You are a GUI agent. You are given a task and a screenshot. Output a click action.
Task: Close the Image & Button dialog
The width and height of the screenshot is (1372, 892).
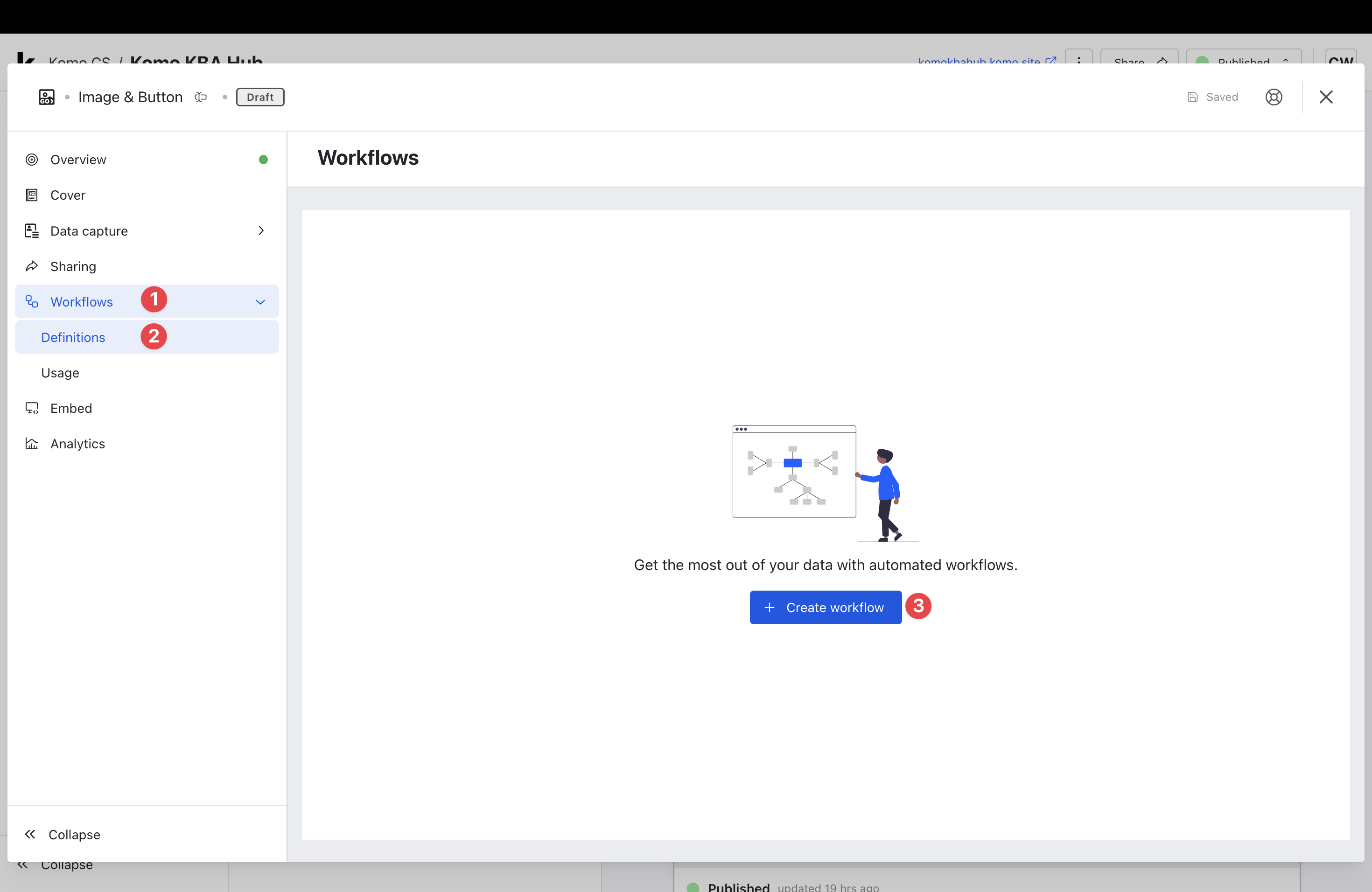[x=1325, y=97]
